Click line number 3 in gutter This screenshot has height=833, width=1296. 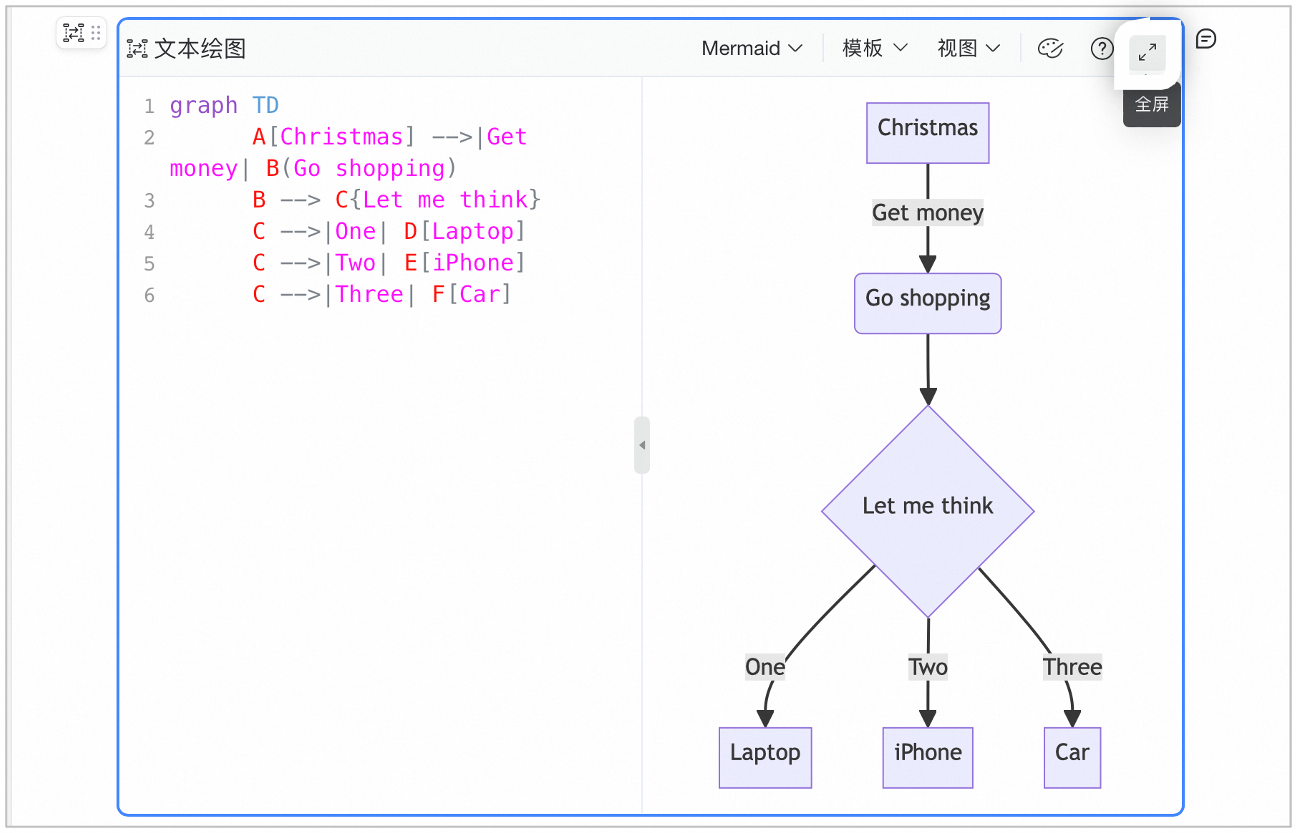(x=149, y=201)
